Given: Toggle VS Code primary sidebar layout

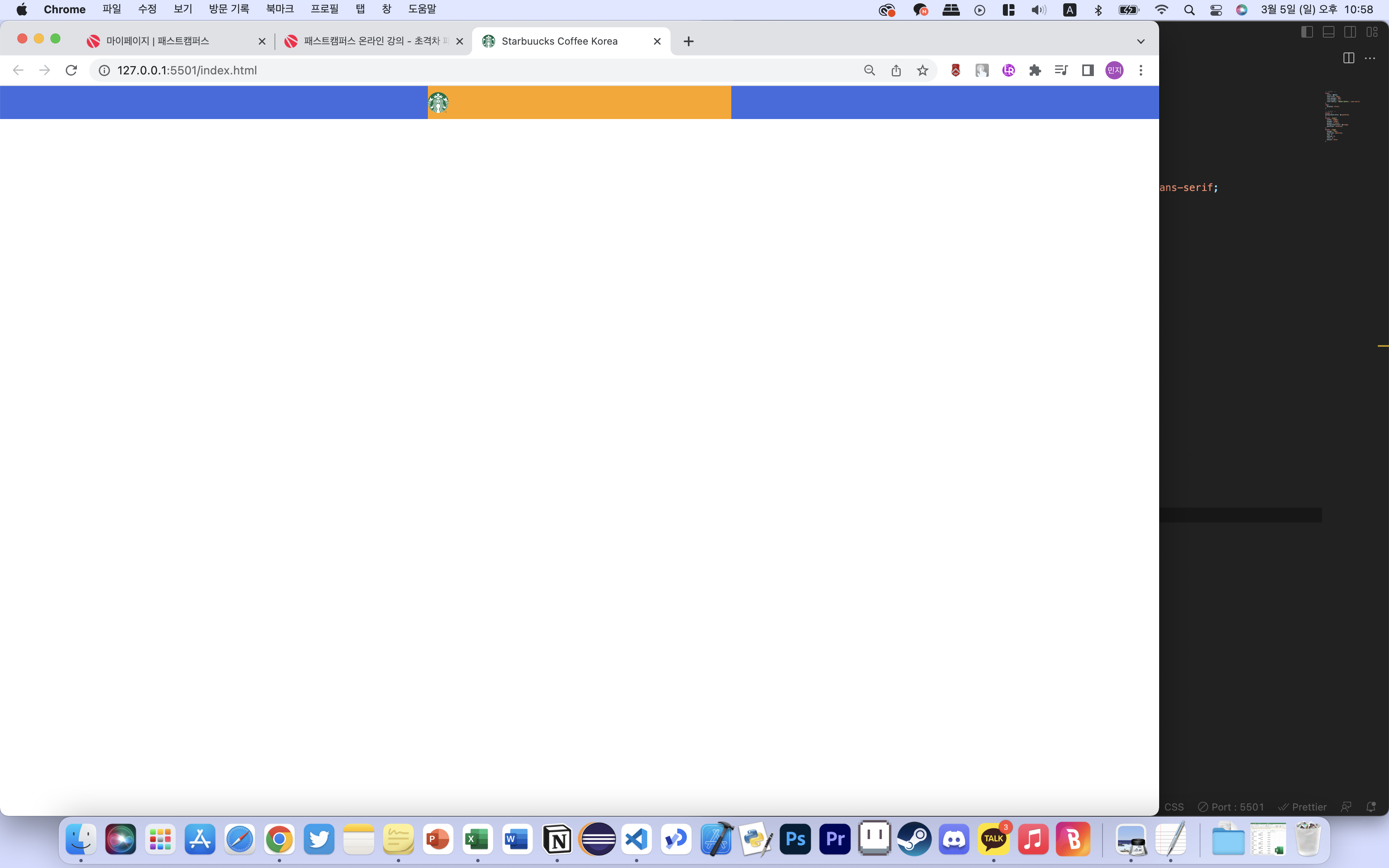Looking at the screenshot, I should 1307,32.
